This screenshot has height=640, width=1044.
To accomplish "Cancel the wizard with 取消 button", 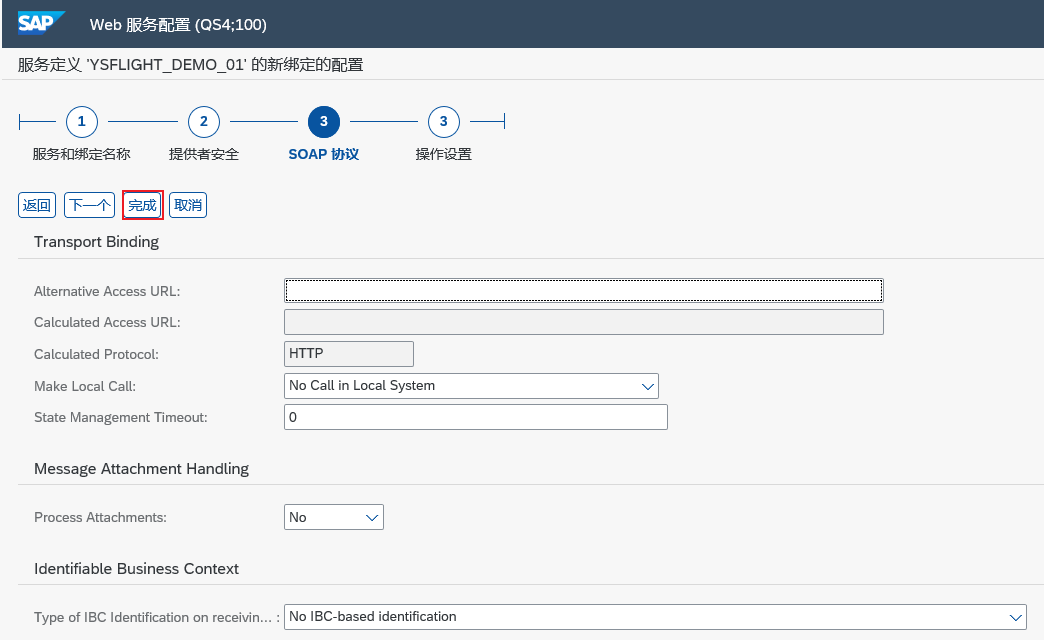I will 188,204.
